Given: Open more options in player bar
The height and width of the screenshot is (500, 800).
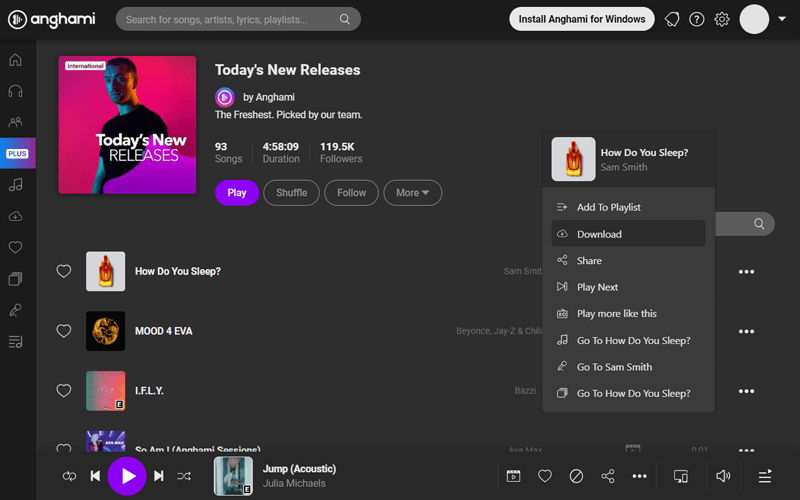Looking at the screenshot, I should [x=639, y=476].
